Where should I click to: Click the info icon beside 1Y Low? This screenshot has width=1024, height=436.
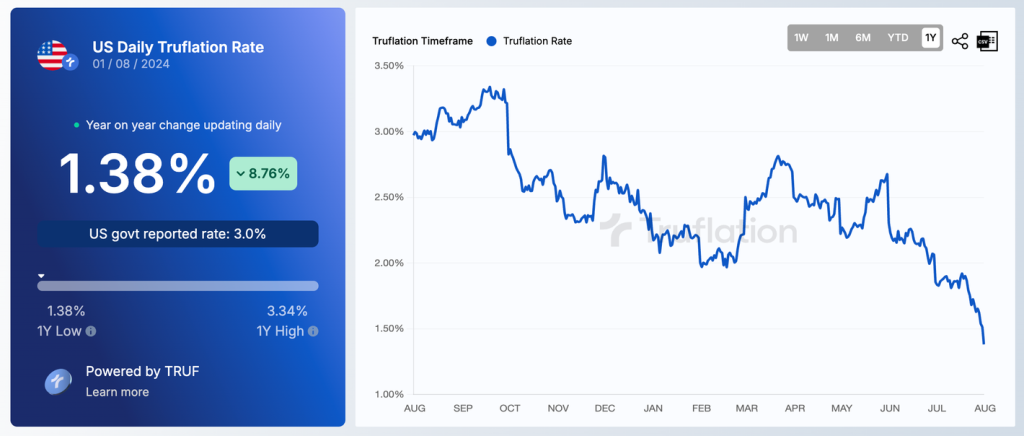click(x=91, y=331)
